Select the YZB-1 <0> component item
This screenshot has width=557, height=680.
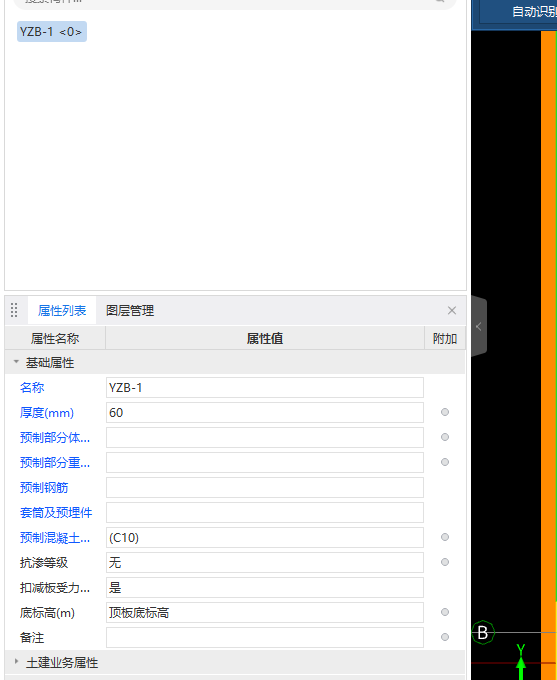click(x=52, y=32)
